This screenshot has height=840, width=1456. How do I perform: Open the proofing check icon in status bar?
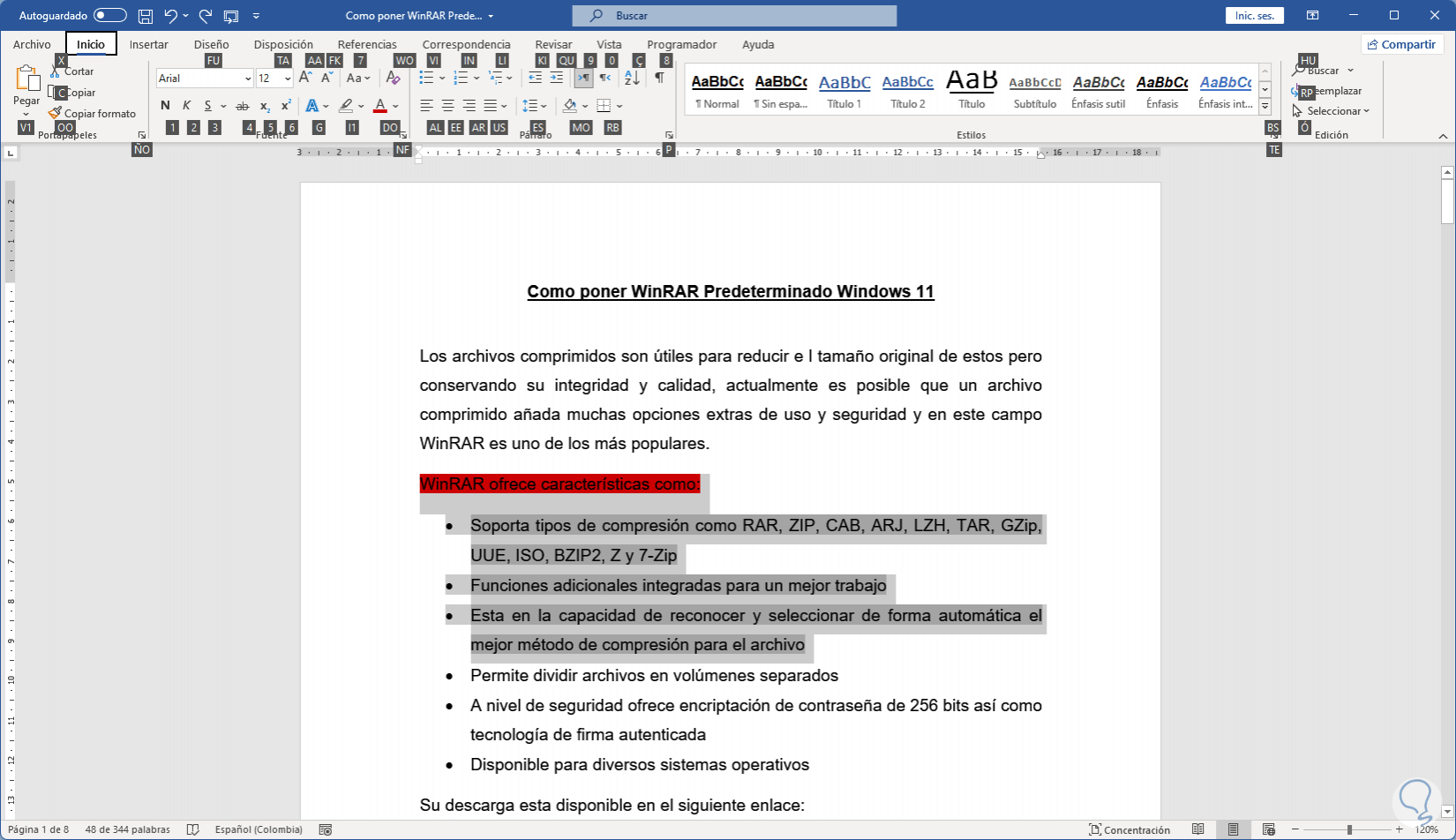193,829
